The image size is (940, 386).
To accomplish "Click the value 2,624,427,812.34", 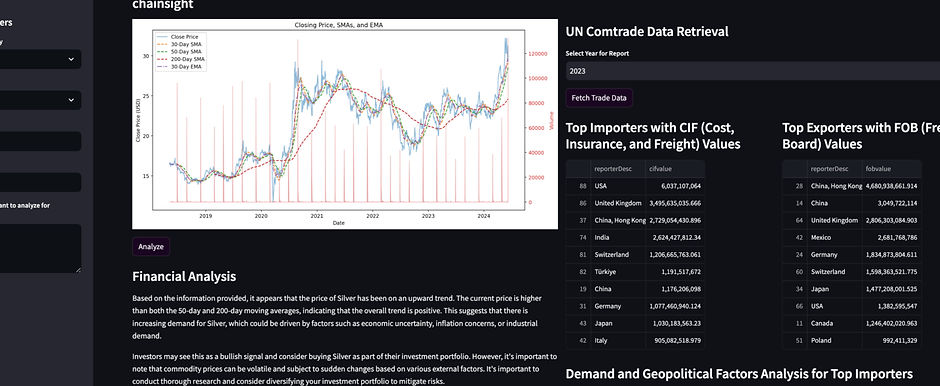I will point(675,237).
